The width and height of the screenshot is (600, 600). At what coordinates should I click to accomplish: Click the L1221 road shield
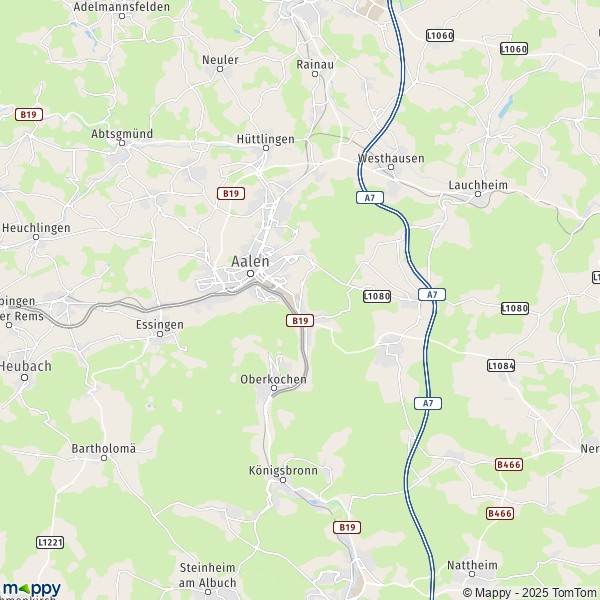[50, 542]
